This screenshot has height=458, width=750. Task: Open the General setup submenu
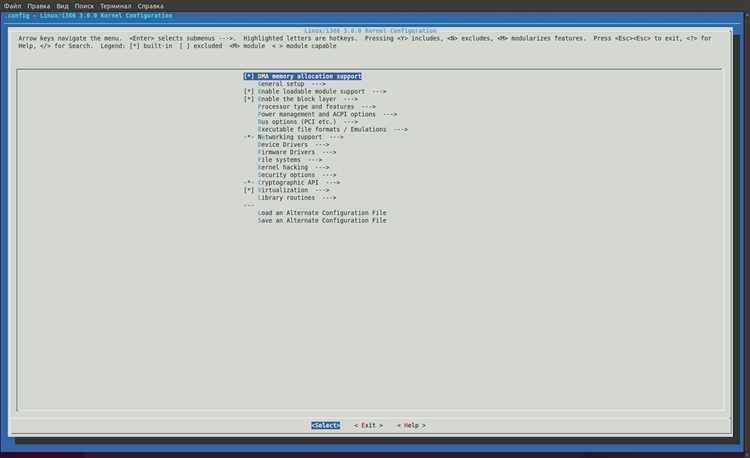tap(291, 84)
